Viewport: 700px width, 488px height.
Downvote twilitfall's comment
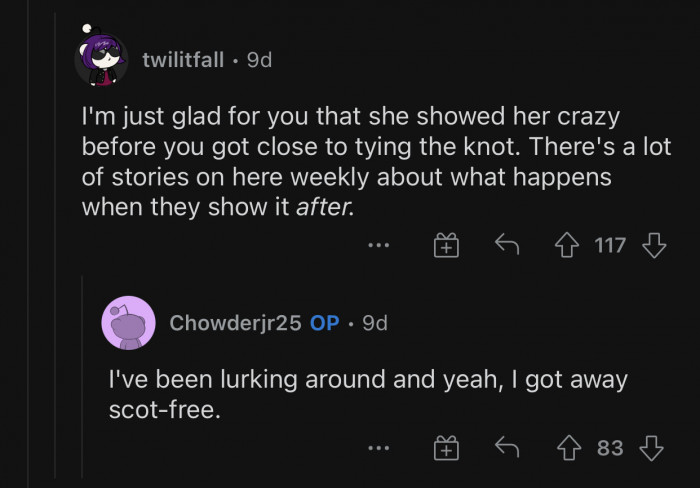click(x=654, y=245)
